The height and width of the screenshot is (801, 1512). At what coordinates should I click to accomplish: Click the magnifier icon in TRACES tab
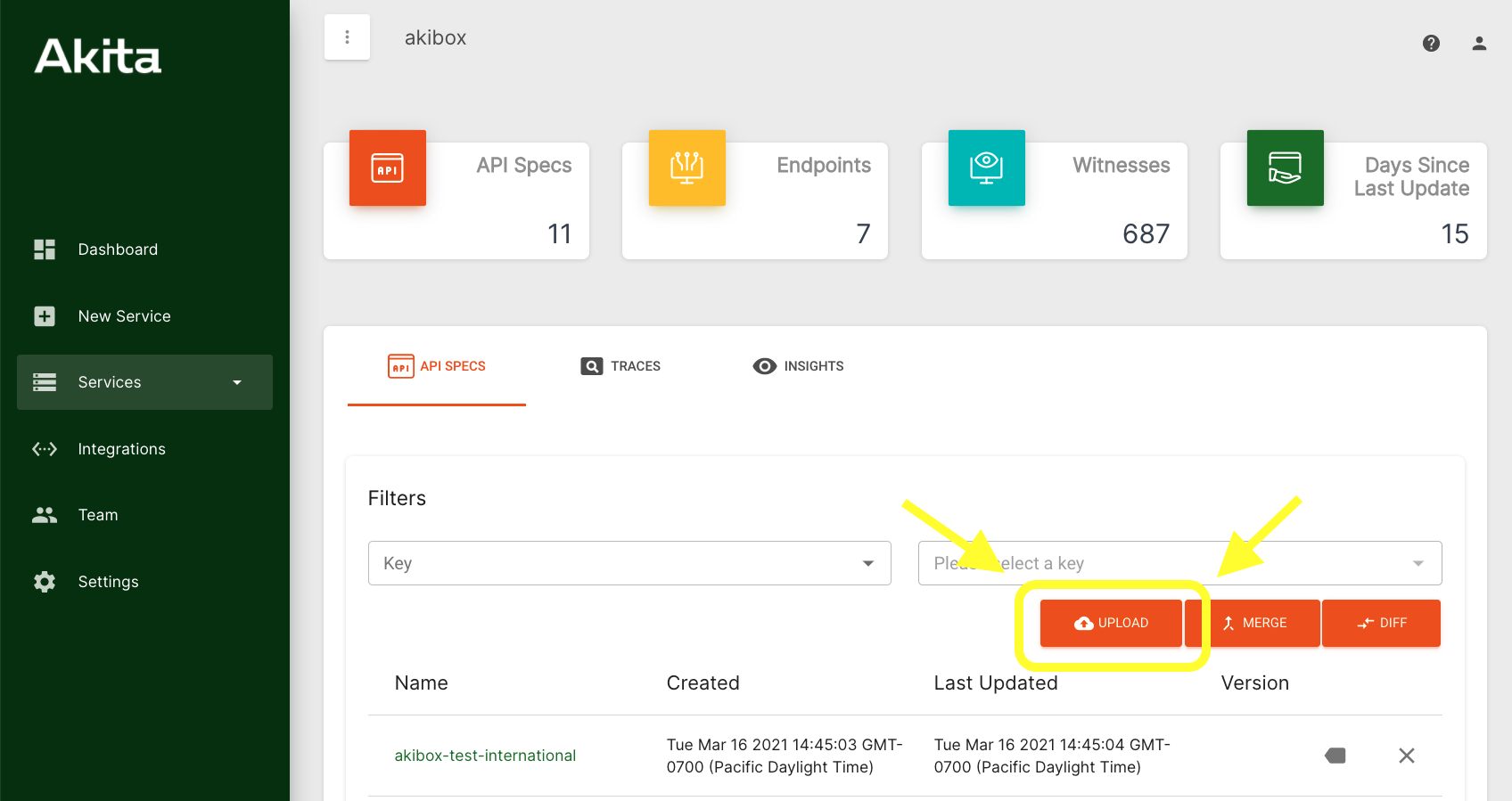point(592,366)
